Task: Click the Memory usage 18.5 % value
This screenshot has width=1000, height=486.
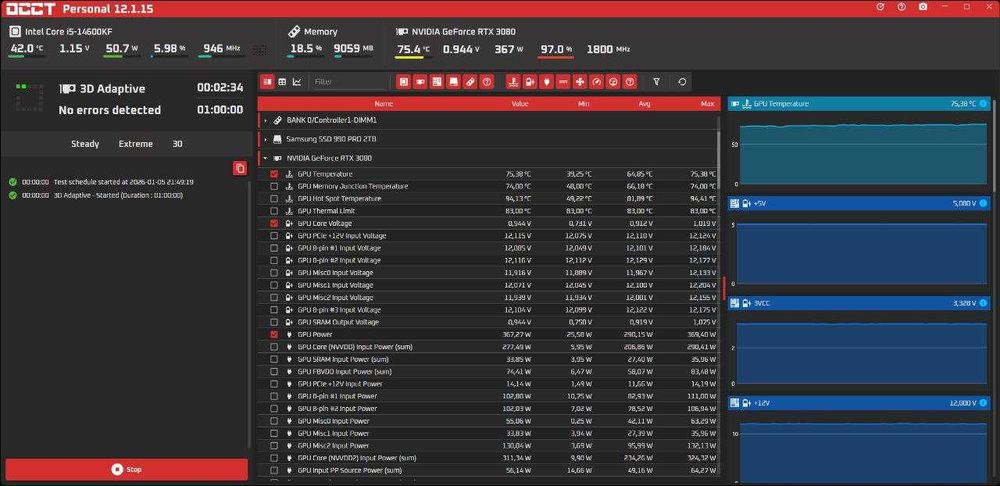Action: click(x=305, y=49)
